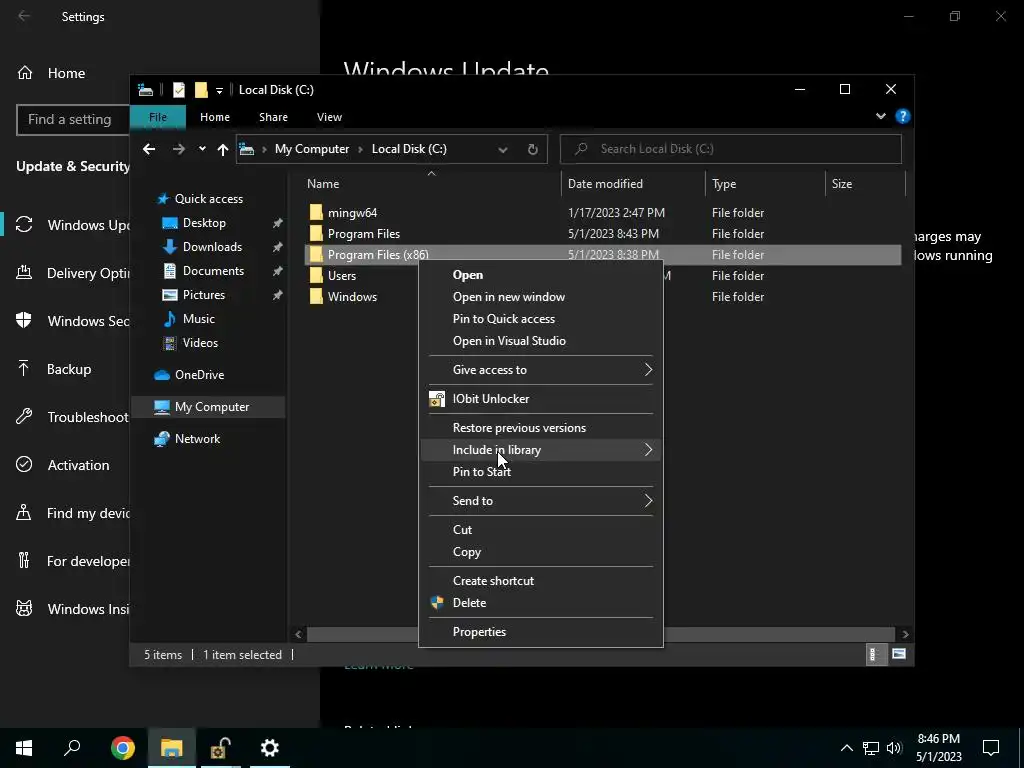This screenshot has height=768, width=1024.
Task: Click the Properties quick access toolbar icon
Action: (178, 90)
